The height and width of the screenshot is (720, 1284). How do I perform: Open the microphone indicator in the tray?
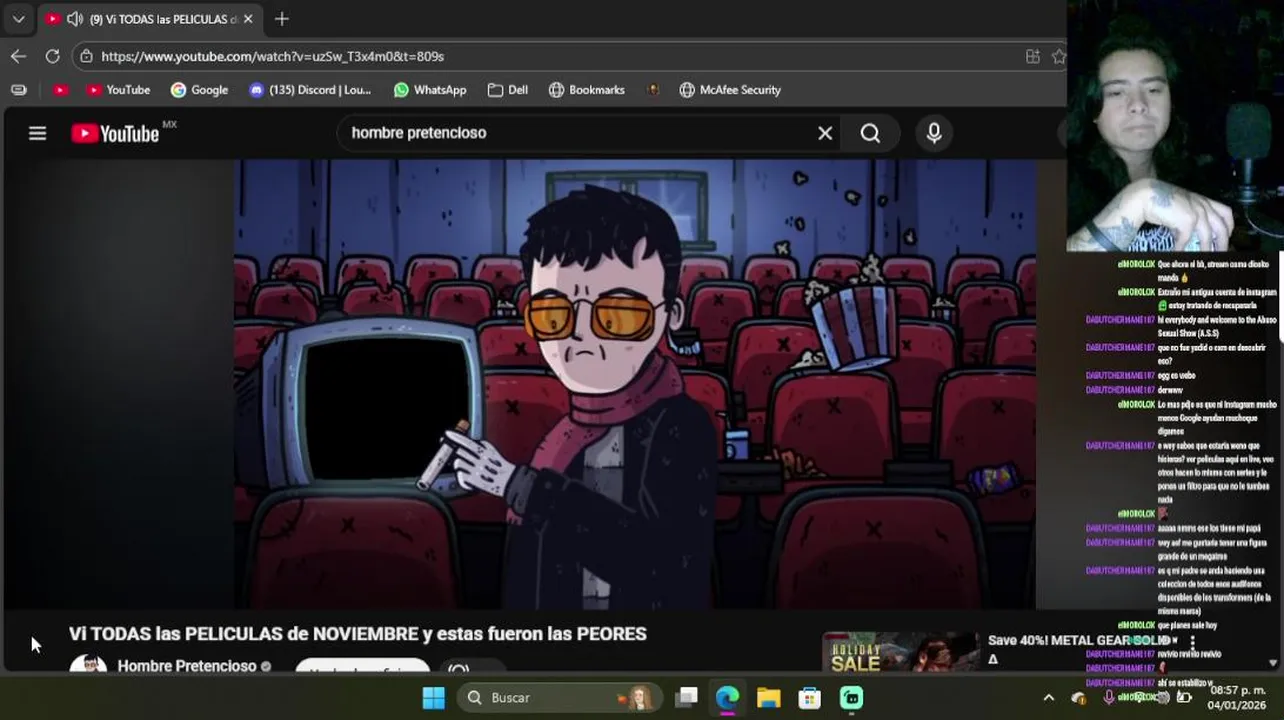tap(1108, 698)
